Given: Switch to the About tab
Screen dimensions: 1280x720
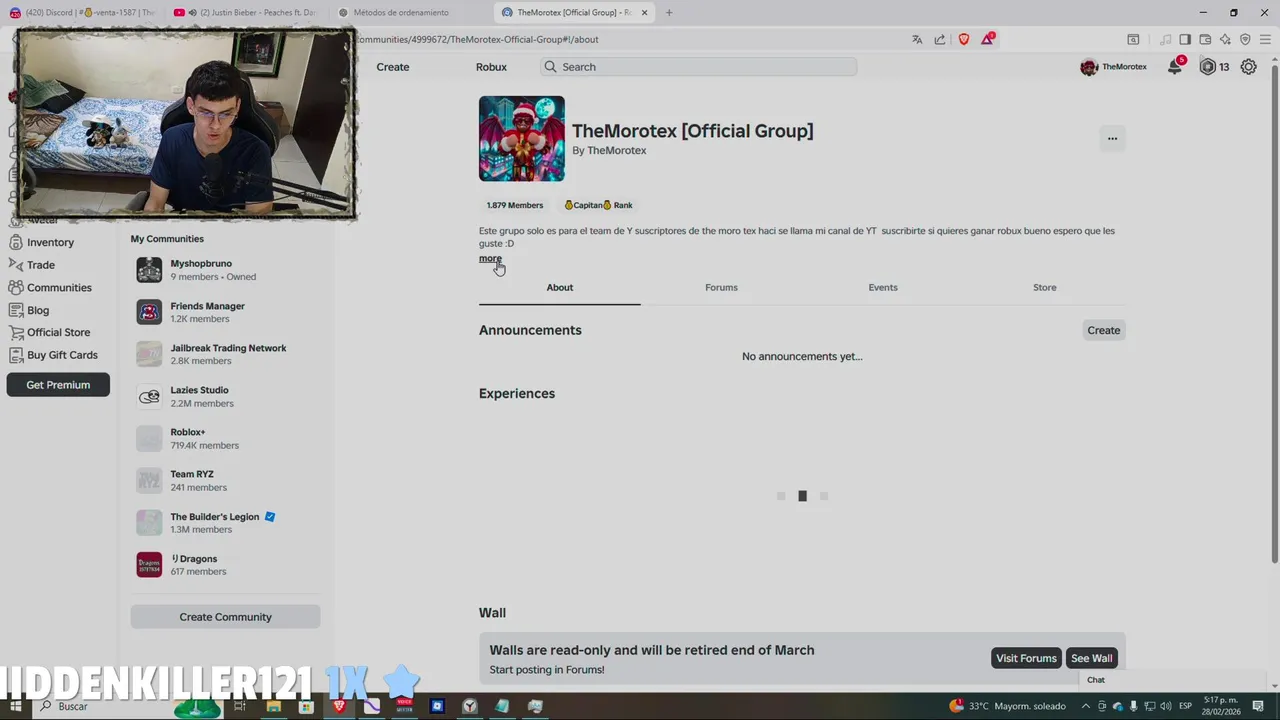Looking at the screenshot, I should click(560, 287).
